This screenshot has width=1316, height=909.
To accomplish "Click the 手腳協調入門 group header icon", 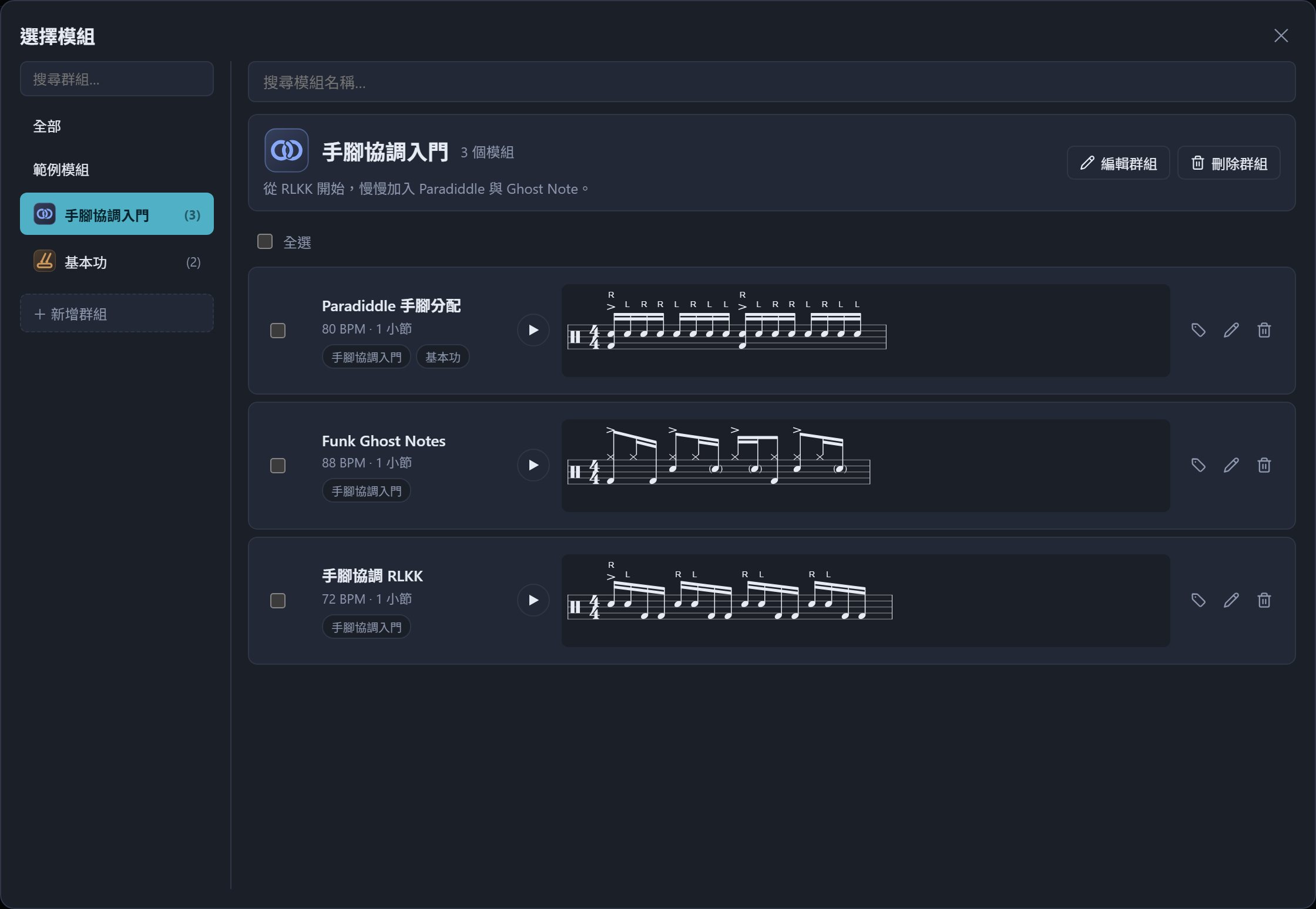I will (286, 150).
